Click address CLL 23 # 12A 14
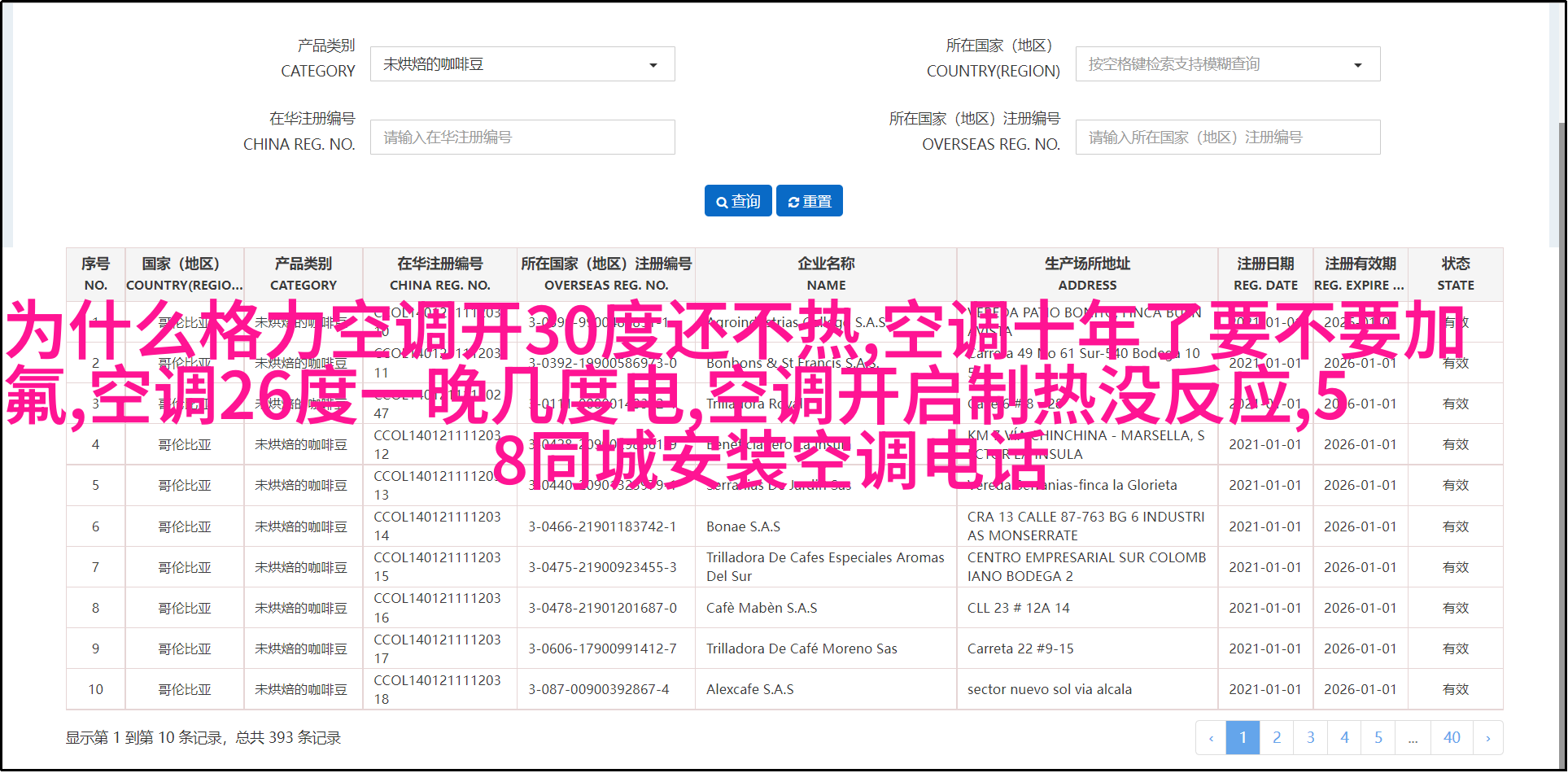 coord(1018,609)
